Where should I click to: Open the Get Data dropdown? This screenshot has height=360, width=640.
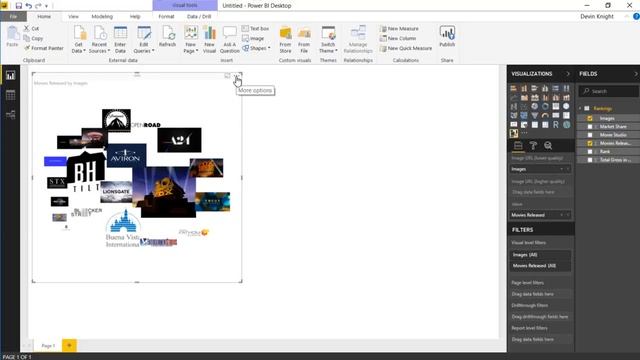point(78,40)
